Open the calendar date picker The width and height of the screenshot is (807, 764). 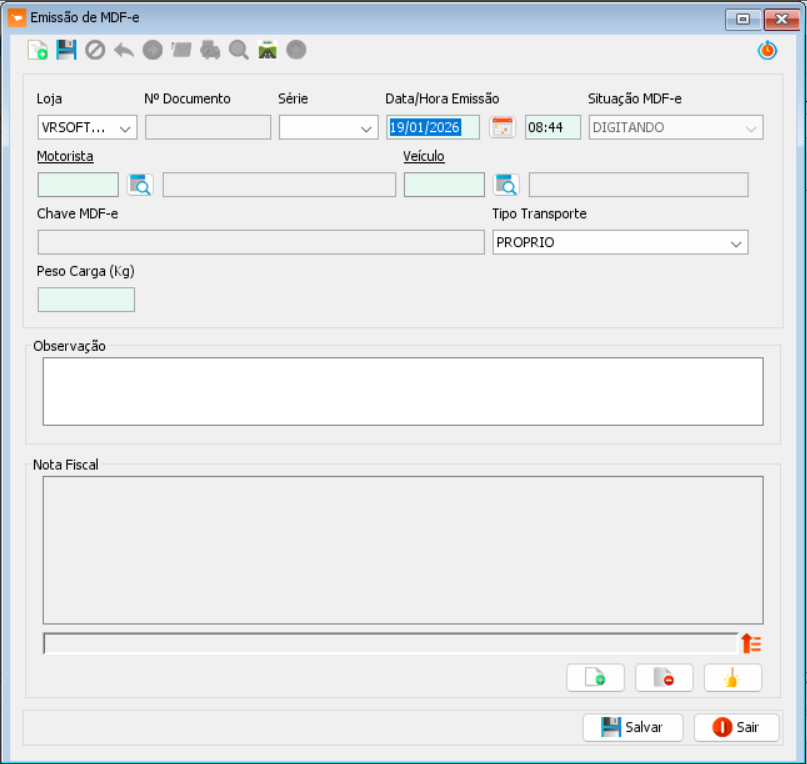coord(501,128)
